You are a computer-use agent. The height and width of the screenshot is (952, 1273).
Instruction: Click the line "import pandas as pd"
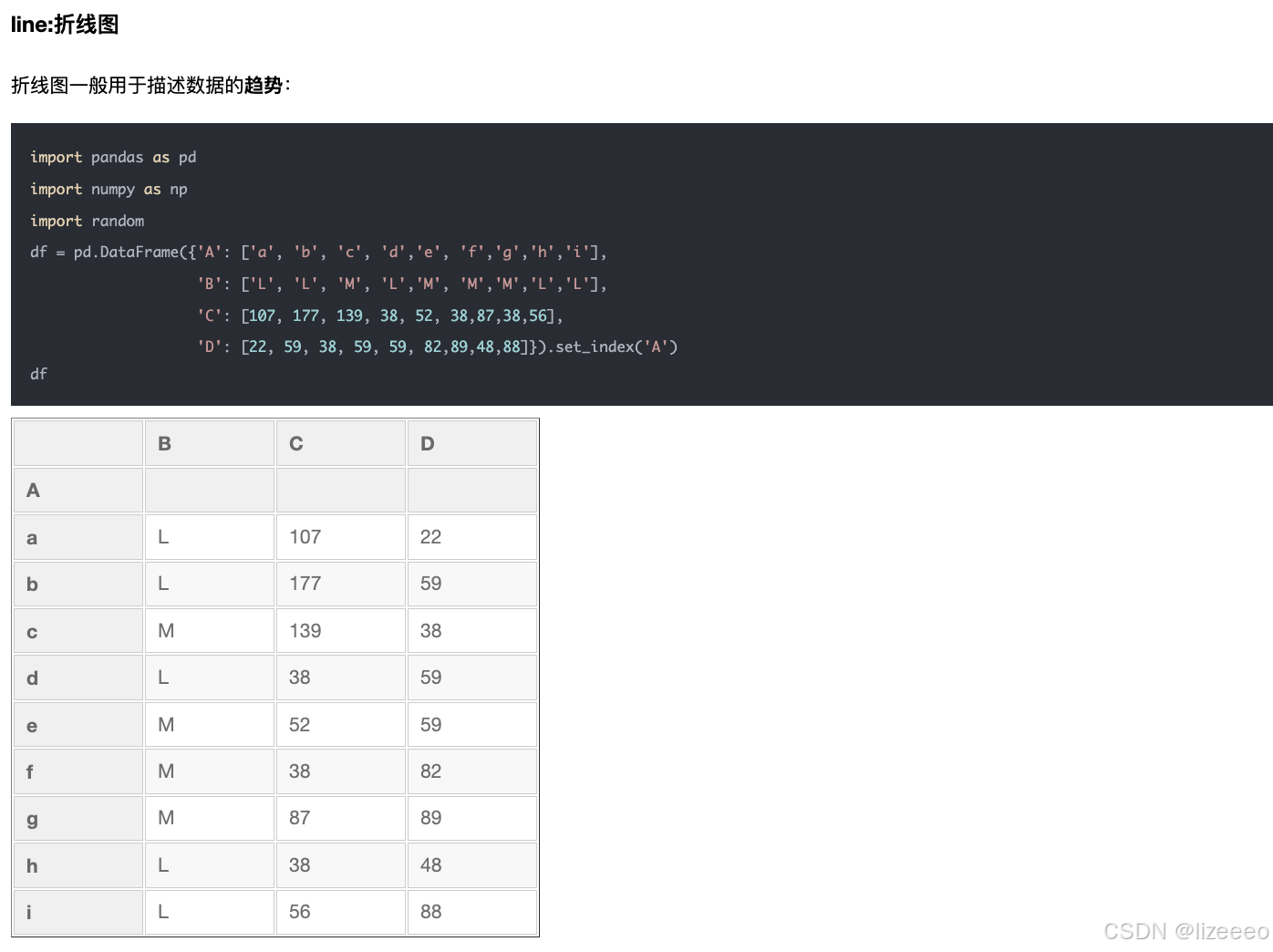coord(113,157)
